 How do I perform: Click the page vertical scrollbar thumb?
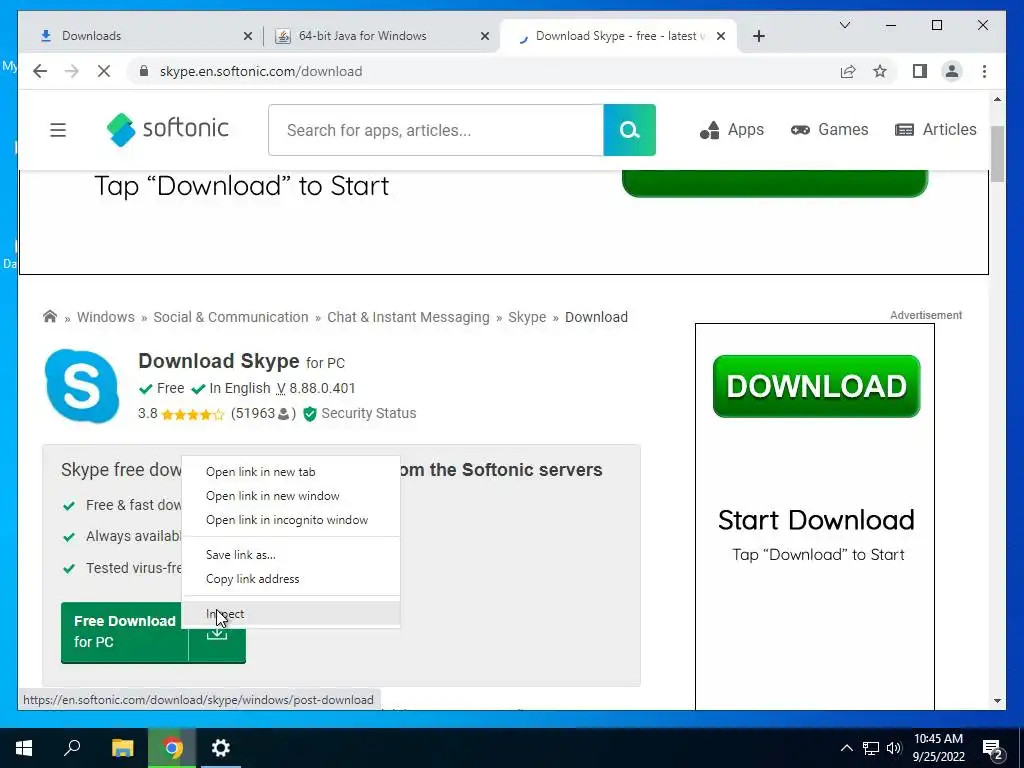[x=997, y=154]
